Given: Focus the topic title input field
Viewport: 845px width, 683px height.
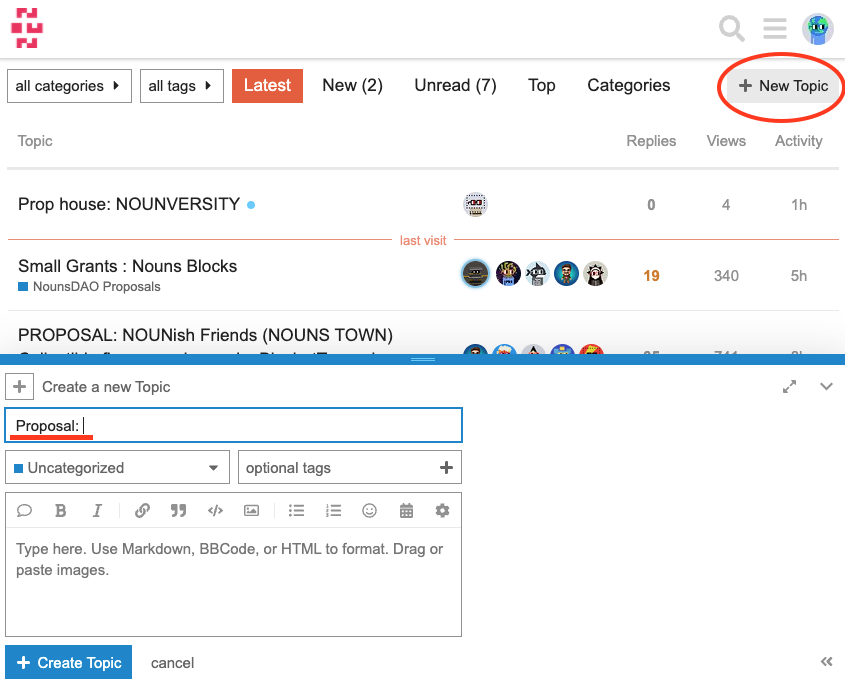Looking at the screenshot, I should click(x=233, y=425).
